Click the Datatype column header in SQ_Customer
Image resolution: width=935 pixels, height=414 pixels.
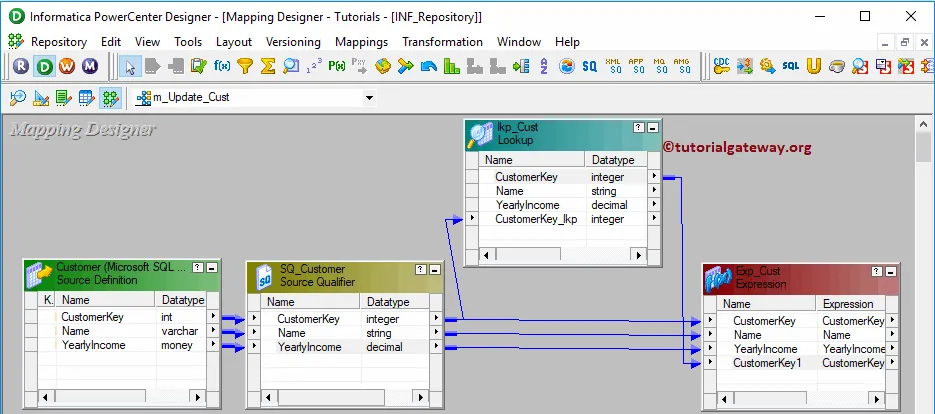pos(387,302)
